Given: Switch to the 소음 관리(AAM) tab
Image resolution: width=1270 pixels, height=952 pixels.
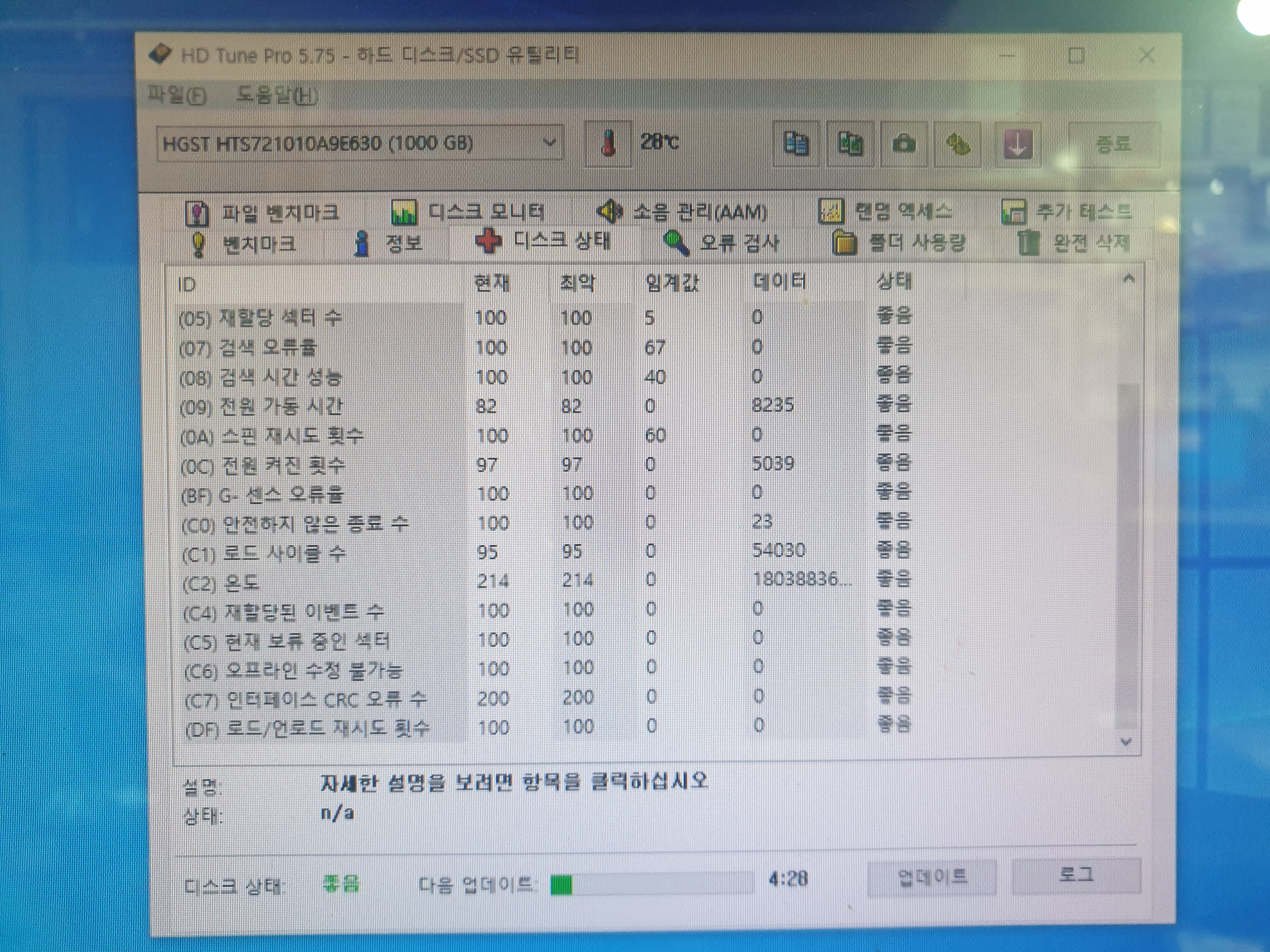Looking at the screenshot, I should pos(682,212).
